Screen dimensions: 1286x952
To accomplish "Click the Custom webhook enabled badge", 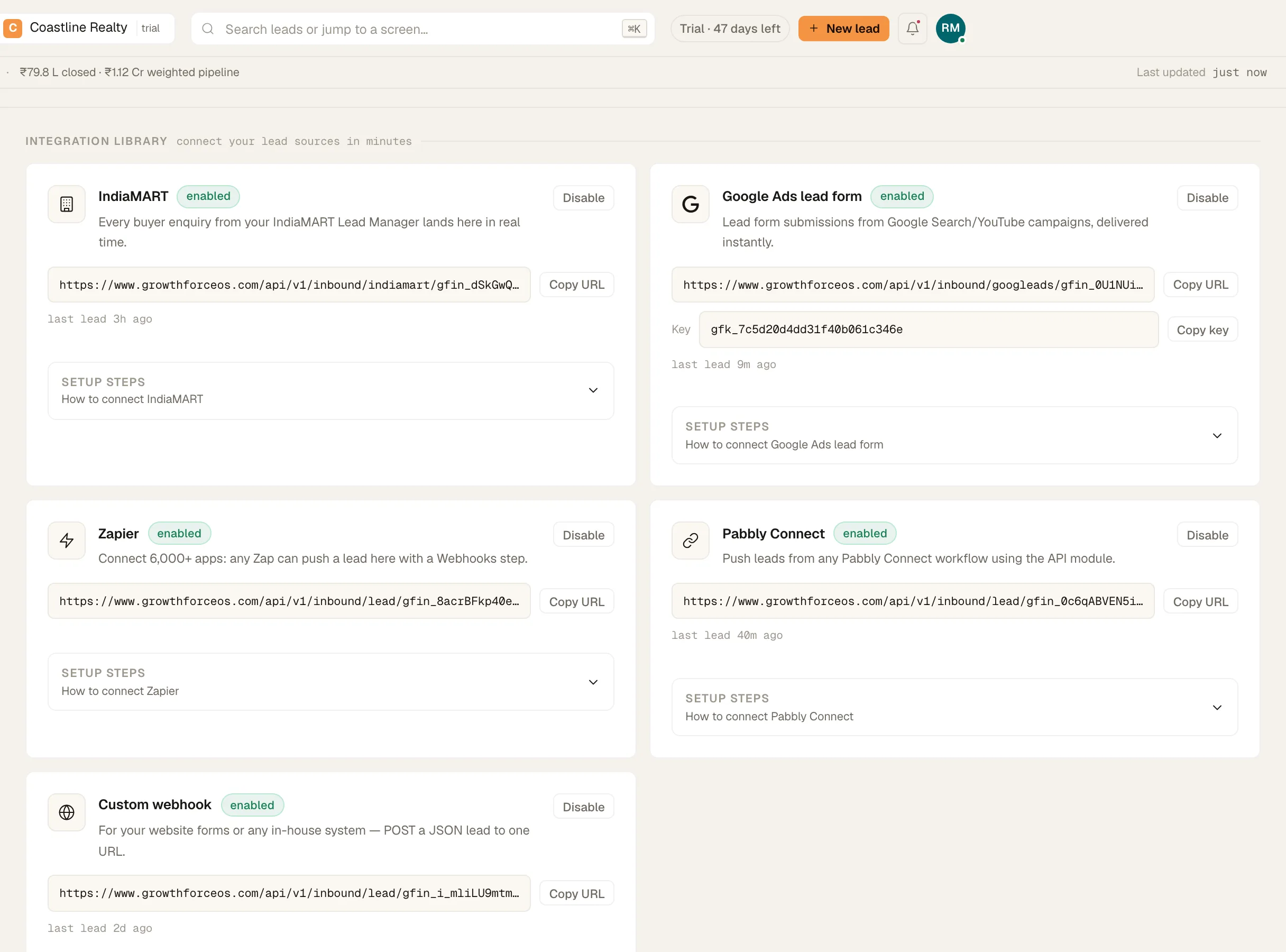I will pyautogui.click(x=252, y=805).
